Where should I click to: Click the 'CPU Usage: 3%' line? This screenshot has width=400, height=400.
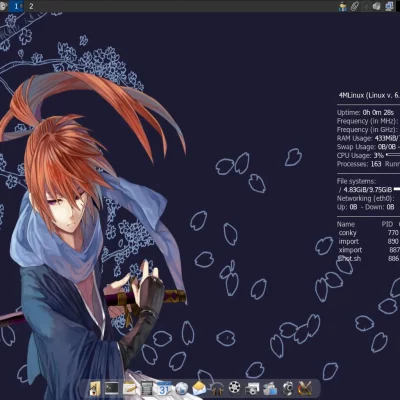pos(360,155)
